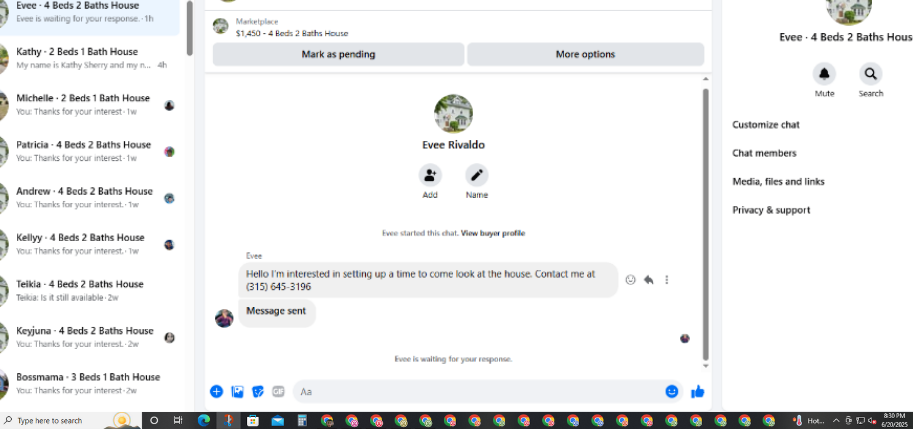Search in conversation using magnifier icon
The width and height of the screenshot is (913, 429).
pos(870,74)
